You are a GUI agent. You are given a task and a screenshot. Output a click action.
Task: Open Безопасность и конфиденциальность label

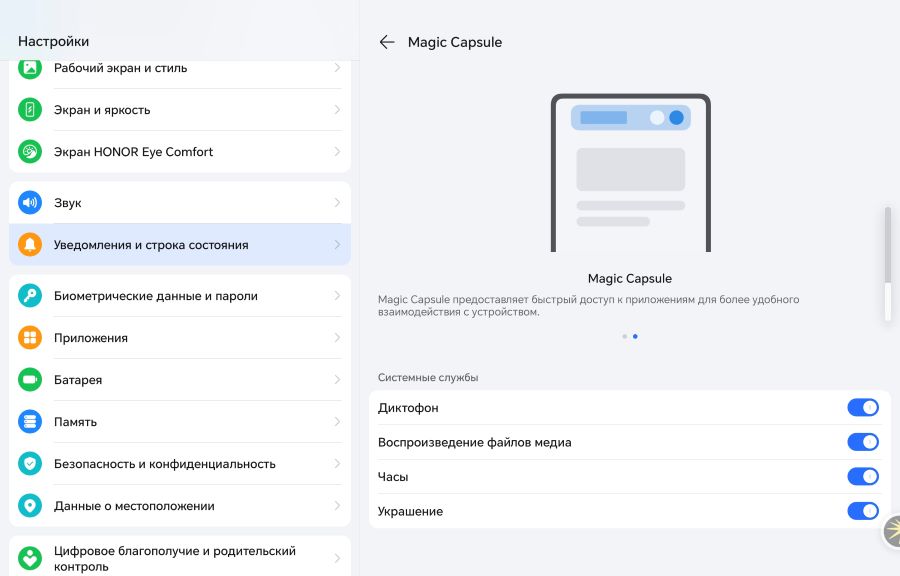coord(165,464)
